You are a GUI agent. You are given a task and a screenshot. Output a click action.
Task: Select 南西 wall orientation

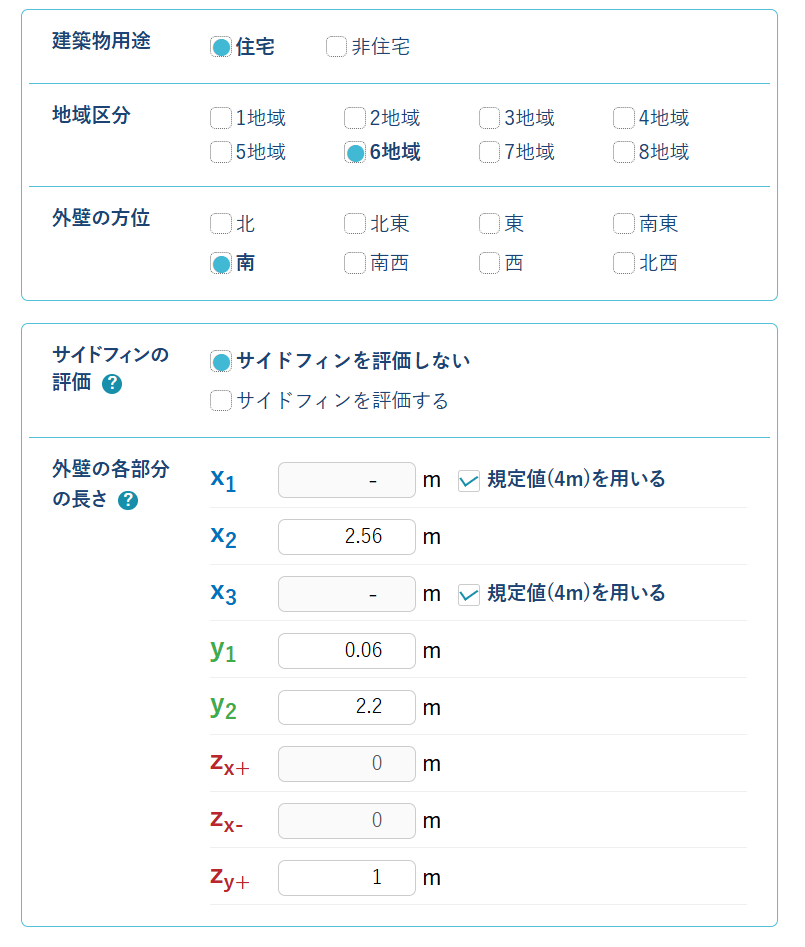pyautogui.click(x=355, y=263)
